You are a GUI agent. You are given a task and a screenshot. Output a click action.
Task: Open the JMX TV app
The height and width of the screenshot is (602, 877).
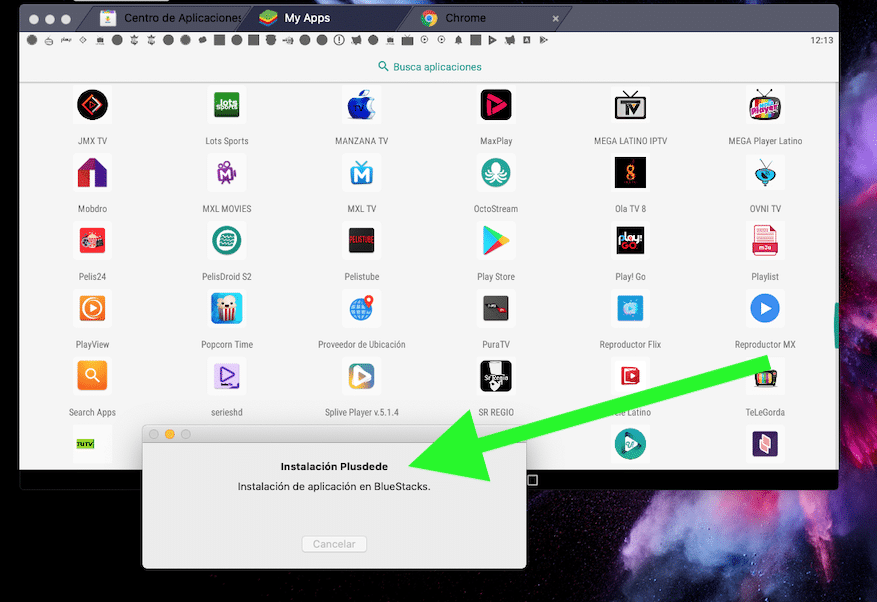point(92,105)
